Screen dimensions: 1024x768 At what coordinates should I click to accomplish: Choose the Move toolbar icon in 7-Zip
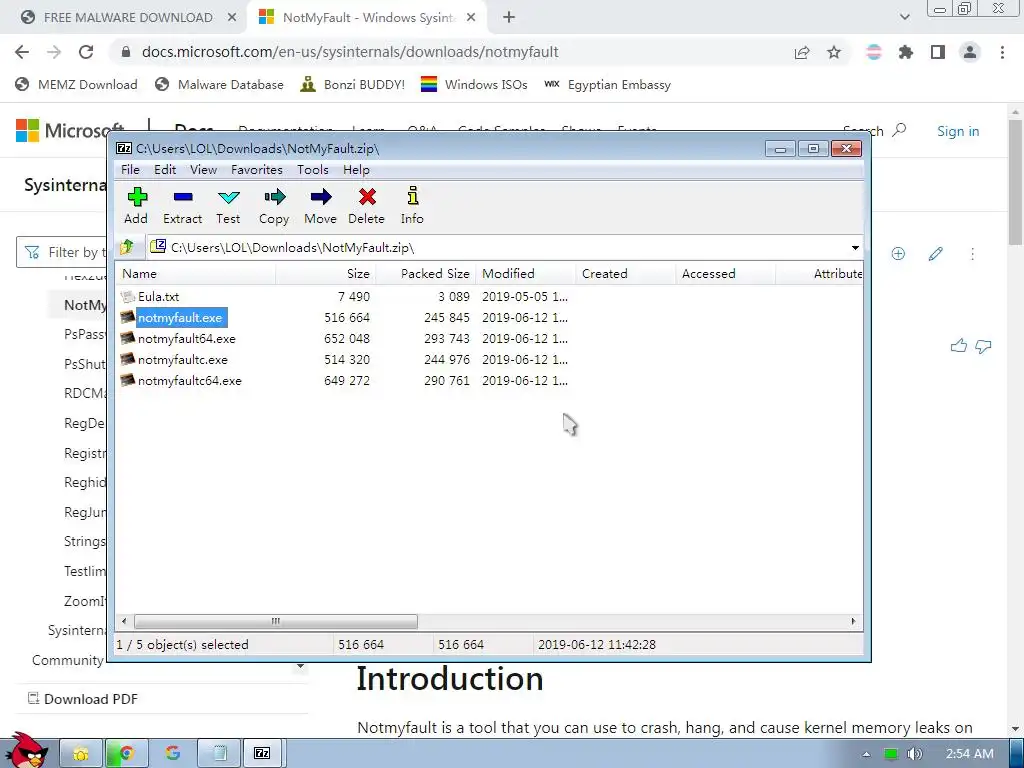[320, 206]
